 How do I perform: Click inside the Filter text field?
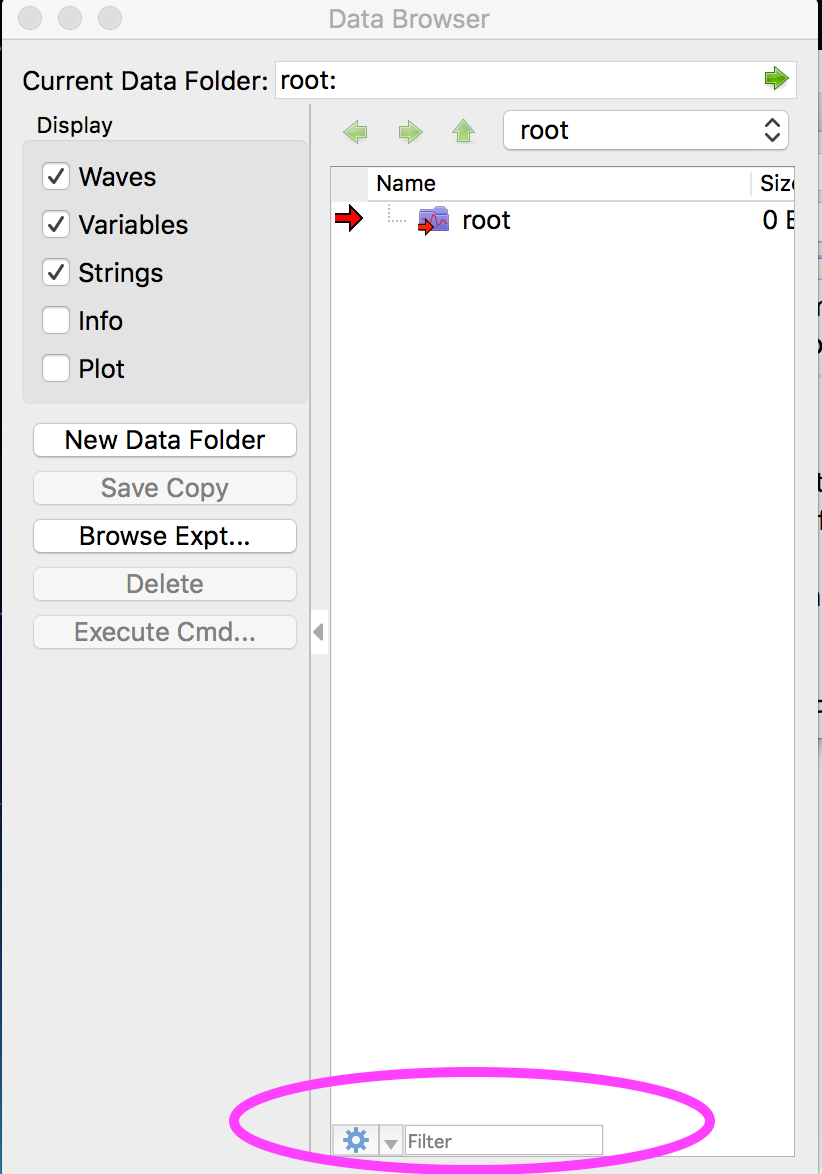500,1139
